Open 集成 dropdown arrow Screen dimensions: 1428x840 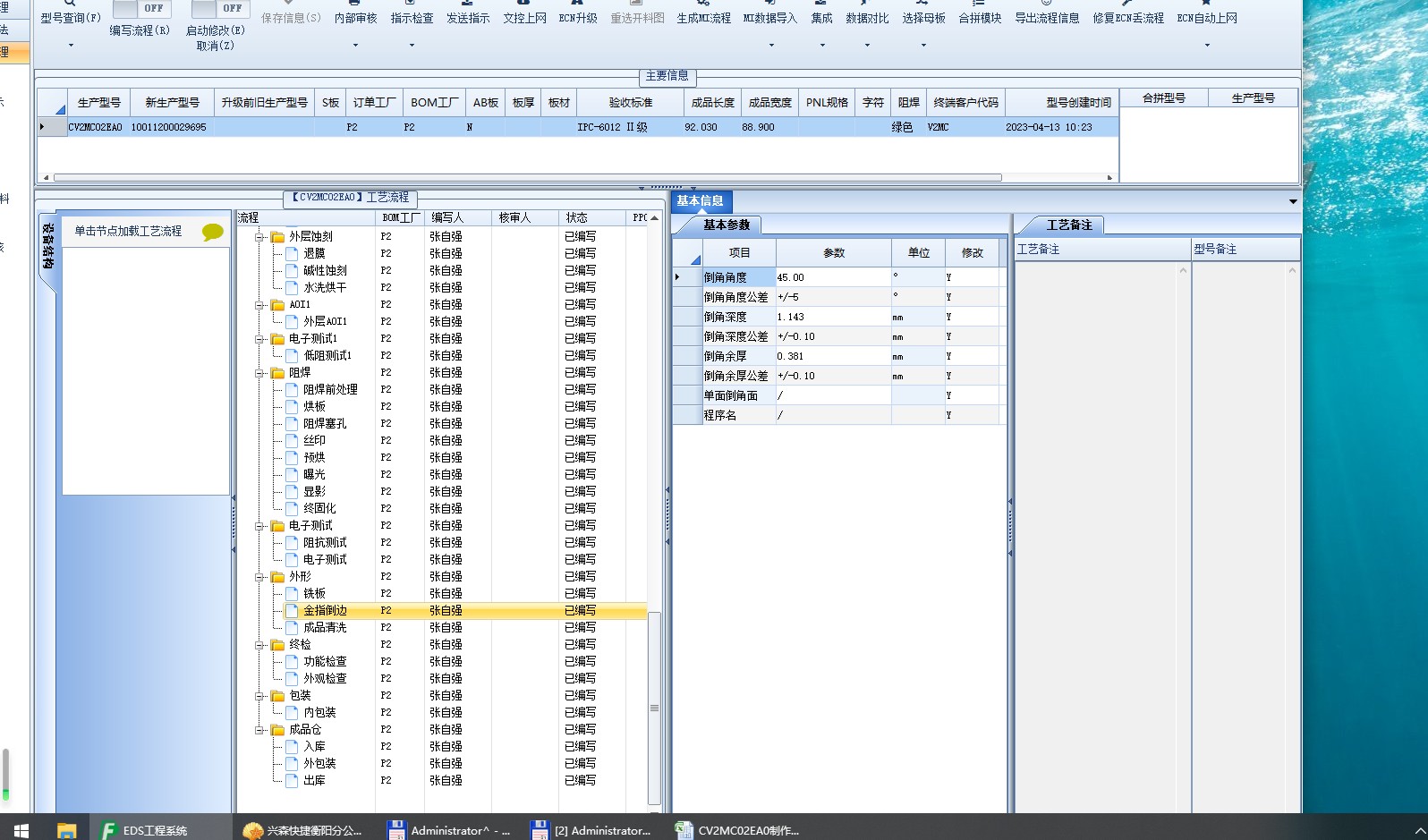point(822,45)
